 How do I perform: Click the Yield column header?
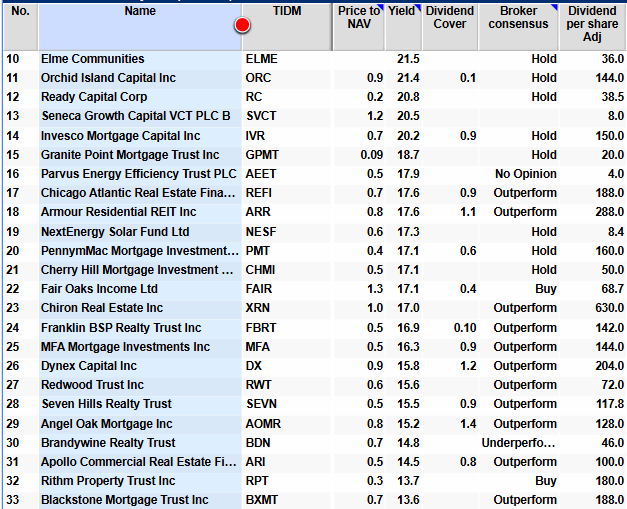[x=403, y=26]
